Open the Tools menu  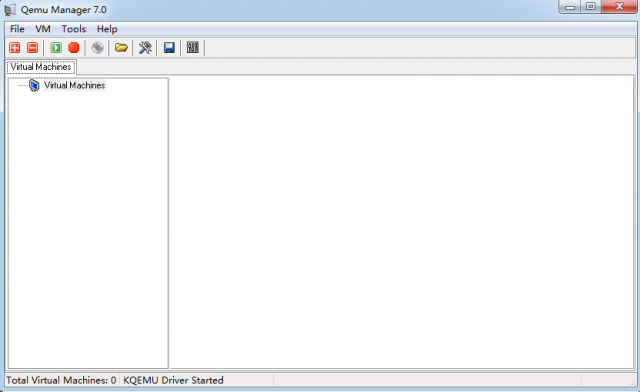coord(73,29)
